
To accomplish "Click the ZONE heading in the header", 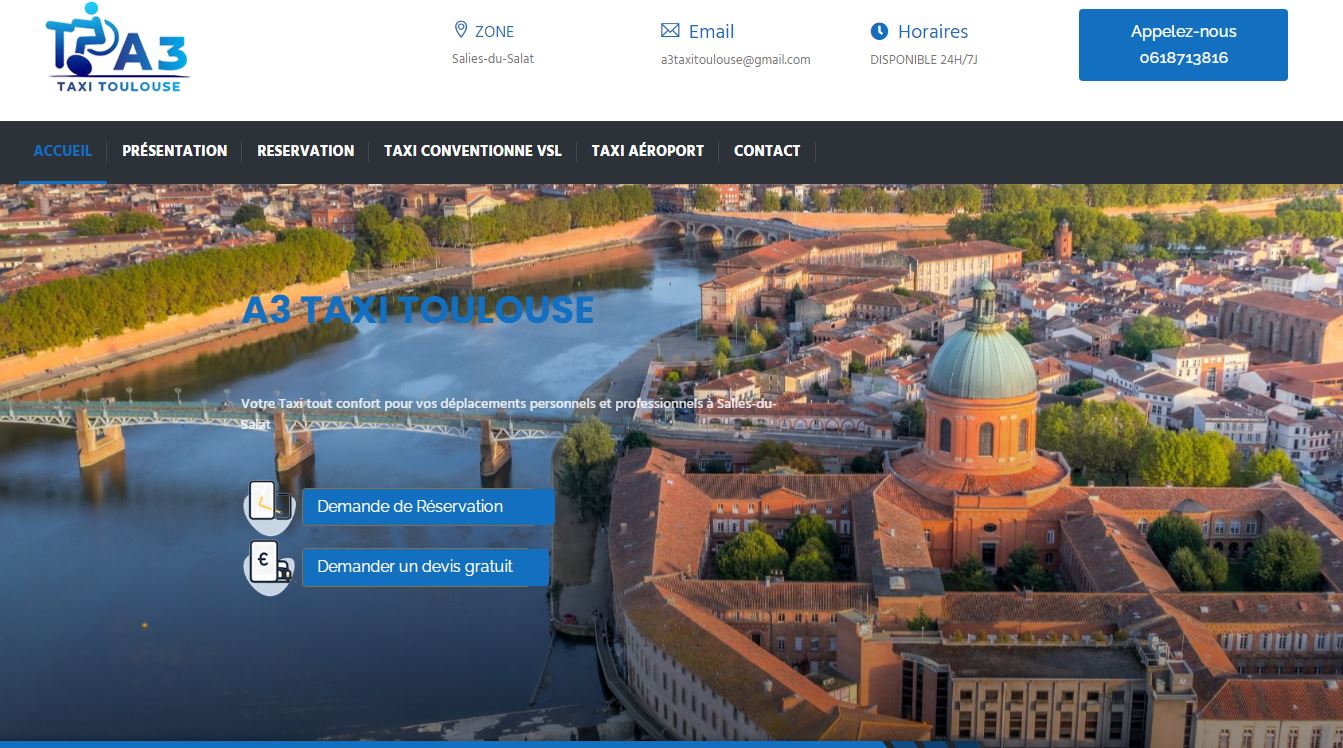I will 494,32.
